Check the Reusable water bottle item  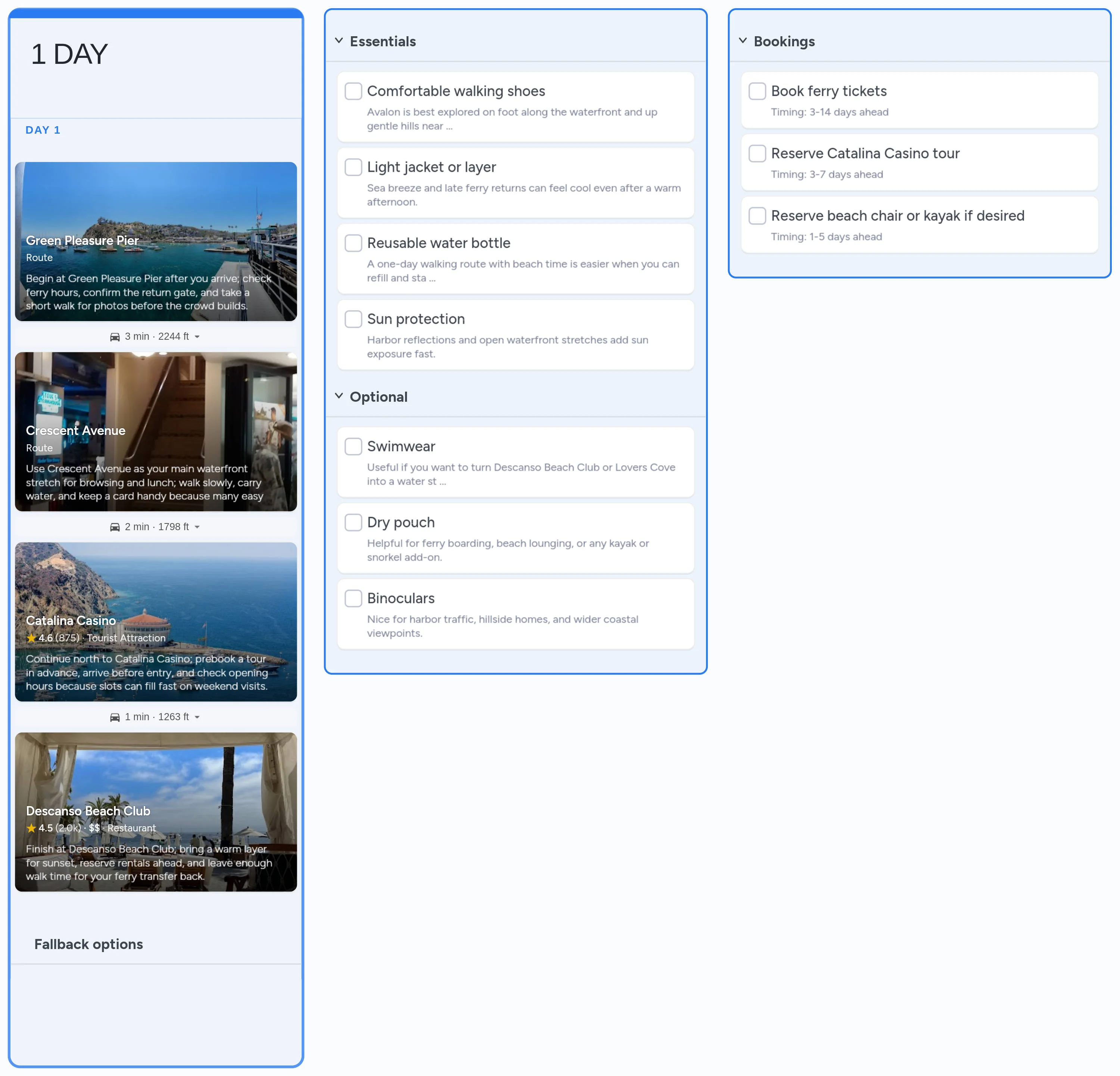[x=353, y=243]
